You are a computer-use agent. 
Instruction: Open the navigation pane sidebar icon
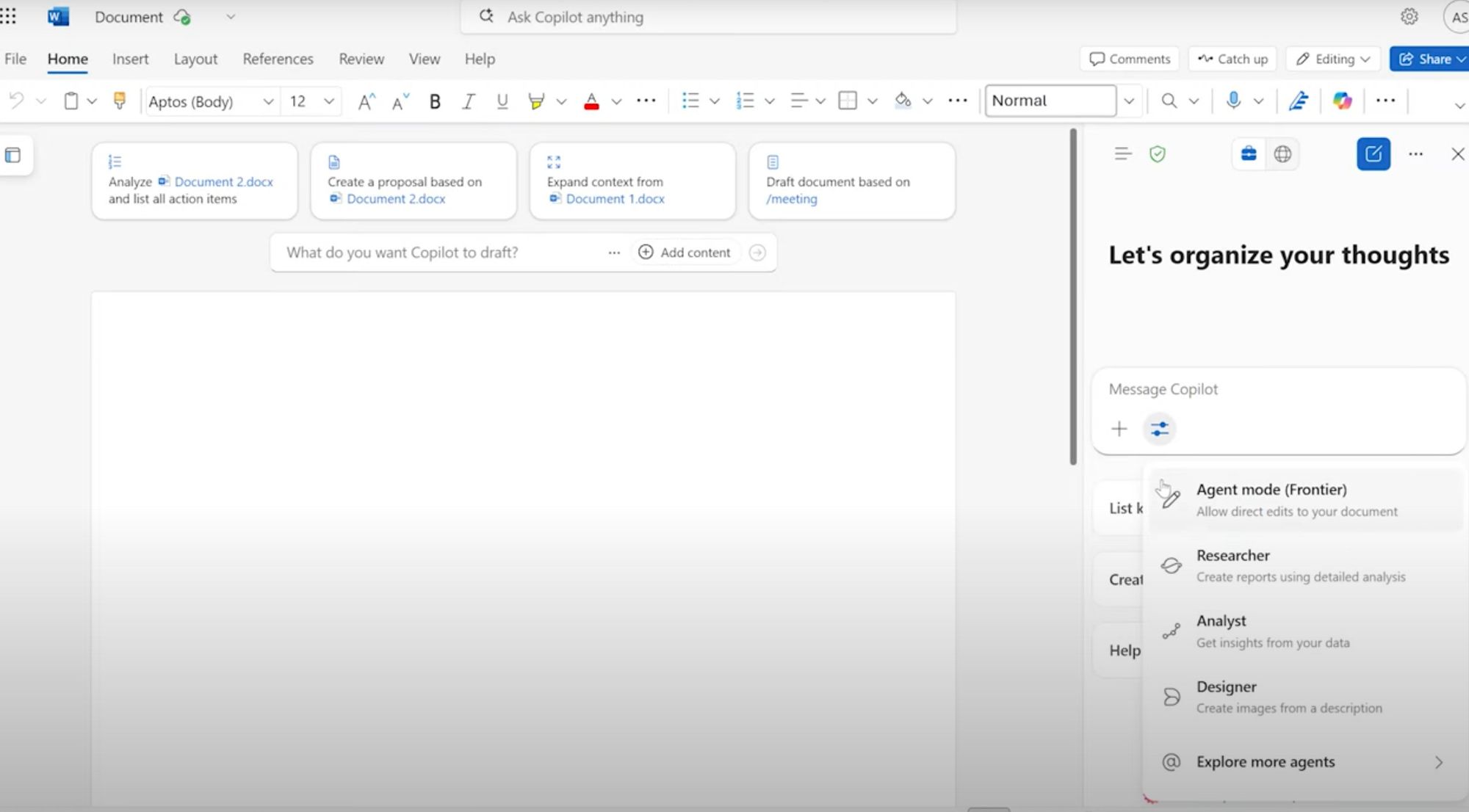(13, 155)
